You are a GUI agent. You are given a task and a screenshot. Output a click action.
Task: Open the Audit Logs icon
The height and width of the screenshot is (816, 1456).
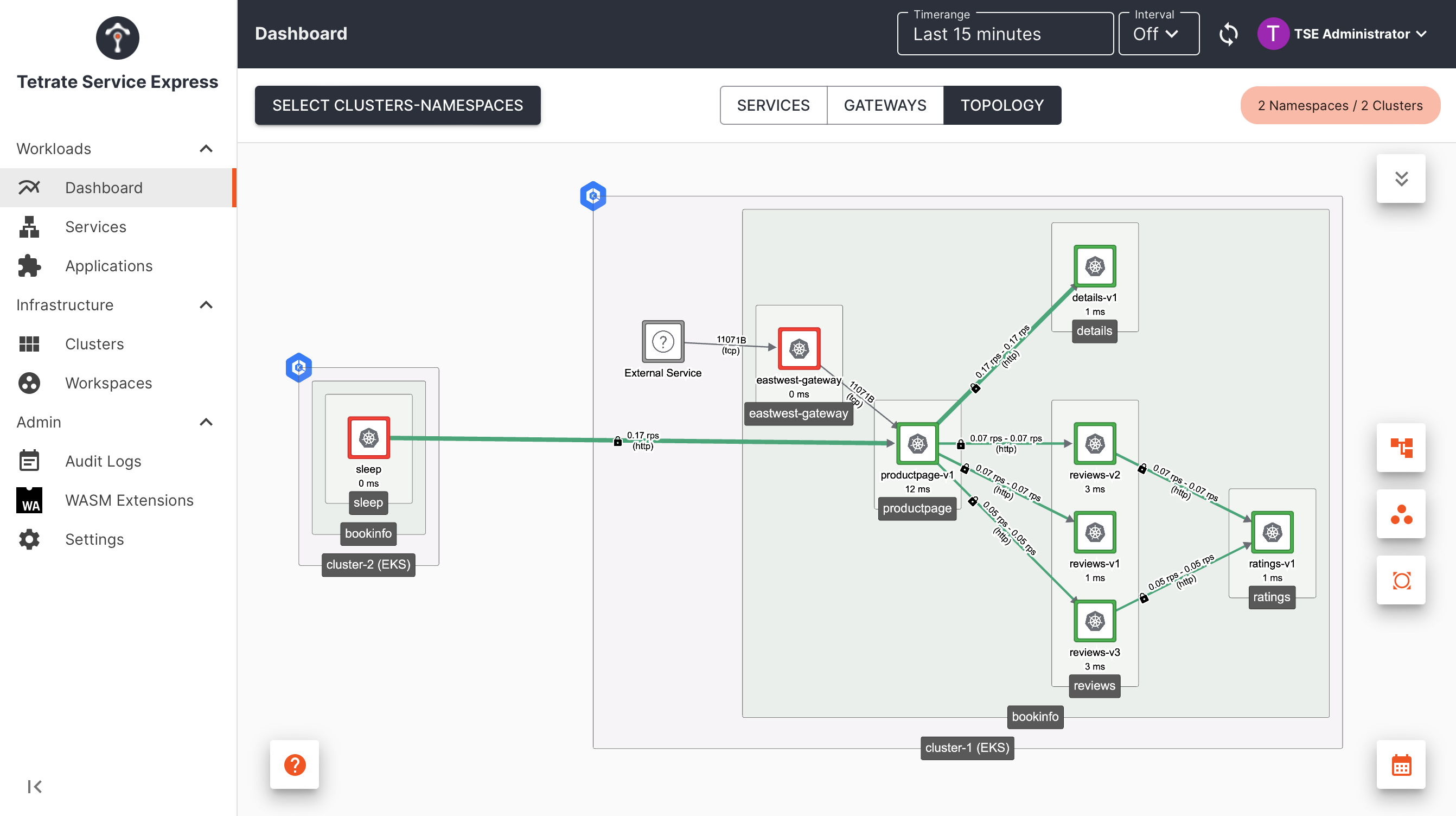pyautogui.click(x=29, y=460)
